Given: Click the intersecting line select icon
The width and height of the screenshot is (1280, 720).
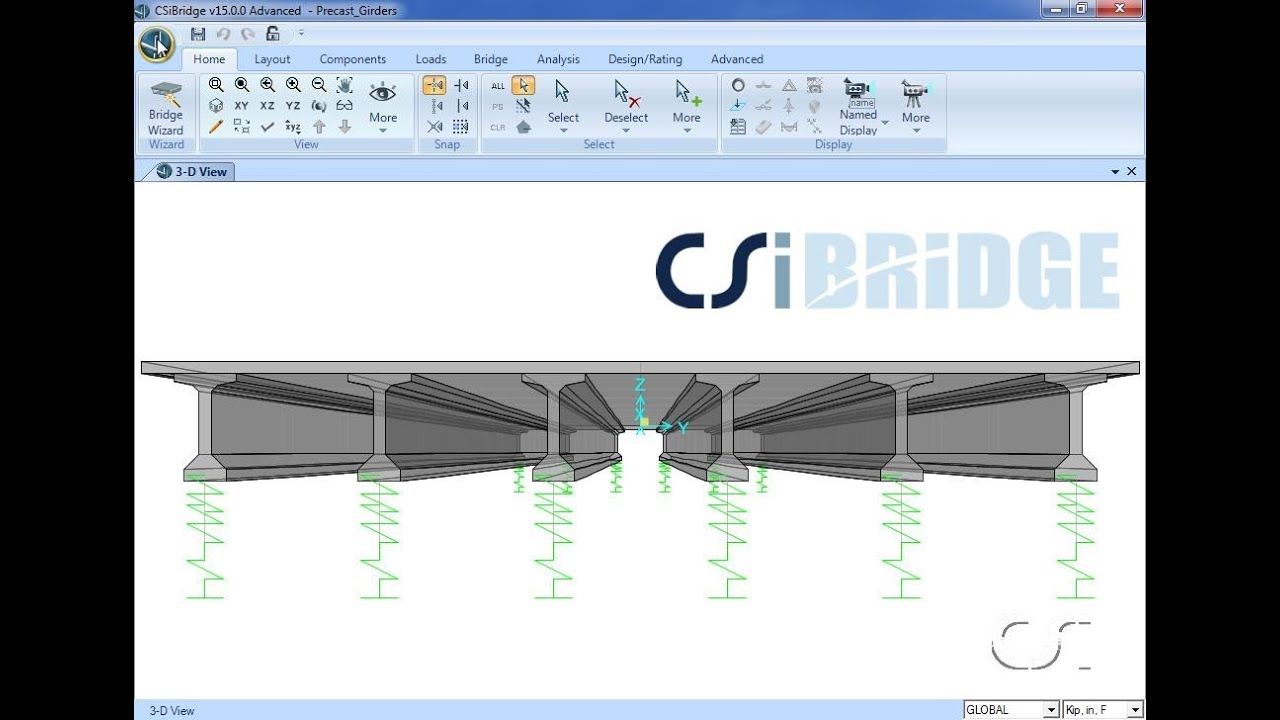Looking at the screenshot, I should [523, 106].
